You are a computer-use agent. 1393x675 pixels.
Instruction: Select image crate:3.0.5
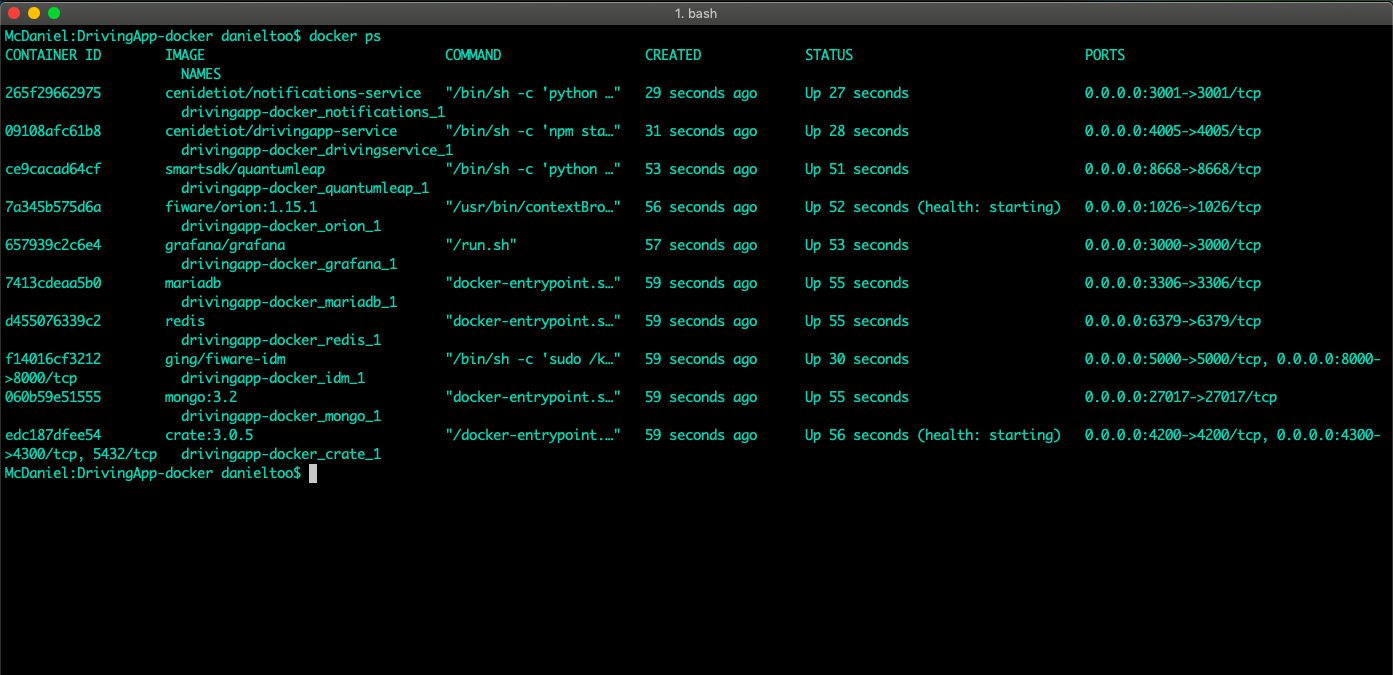pyautogui.click(x=209, y=435)
